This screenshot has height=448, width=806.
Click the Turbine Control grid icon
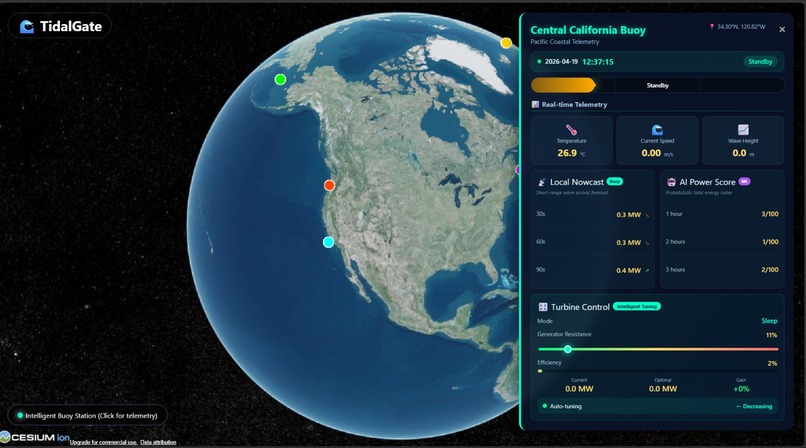click(543, 307)
